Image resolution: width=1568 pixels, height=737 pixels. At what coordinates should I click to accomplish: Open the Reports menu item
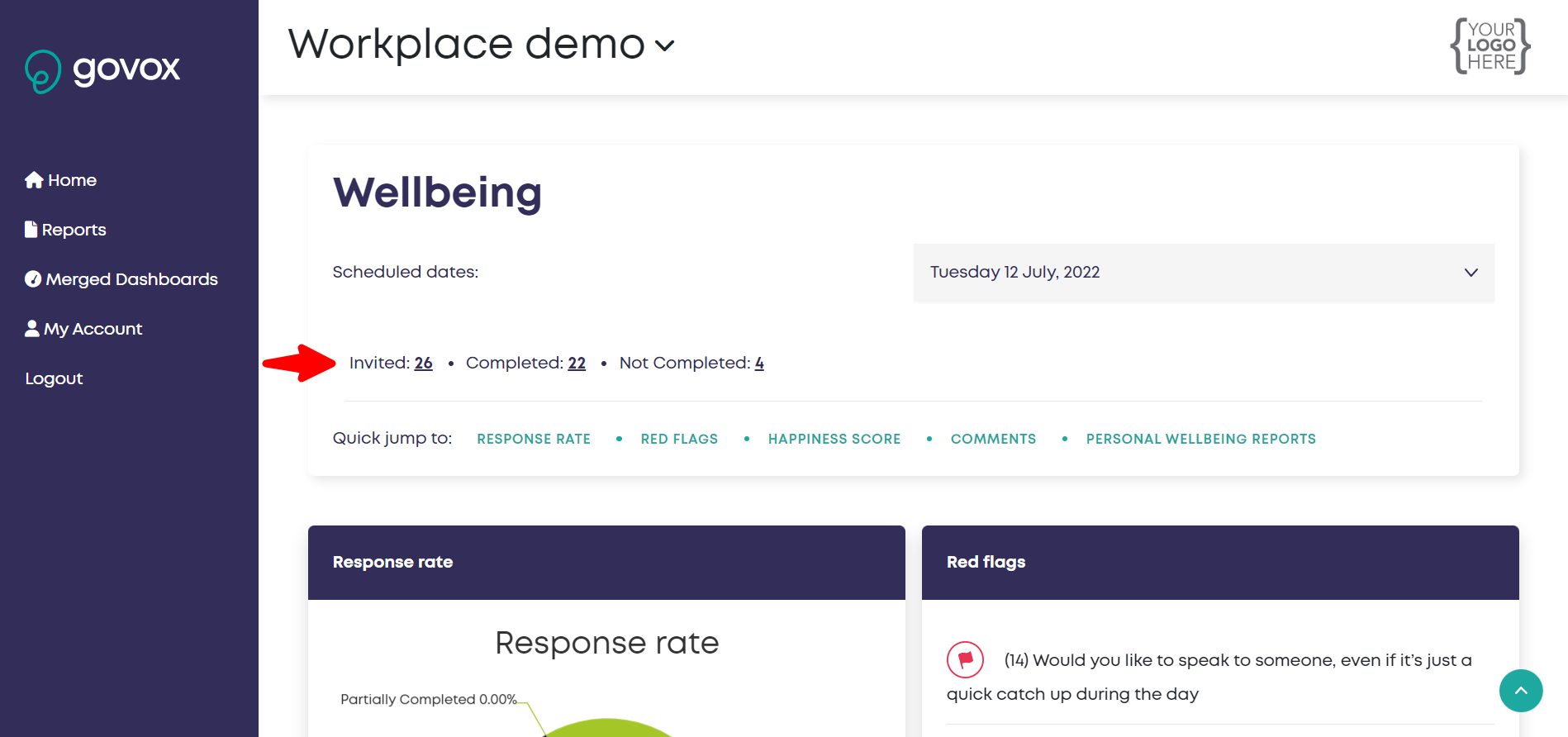65,230
